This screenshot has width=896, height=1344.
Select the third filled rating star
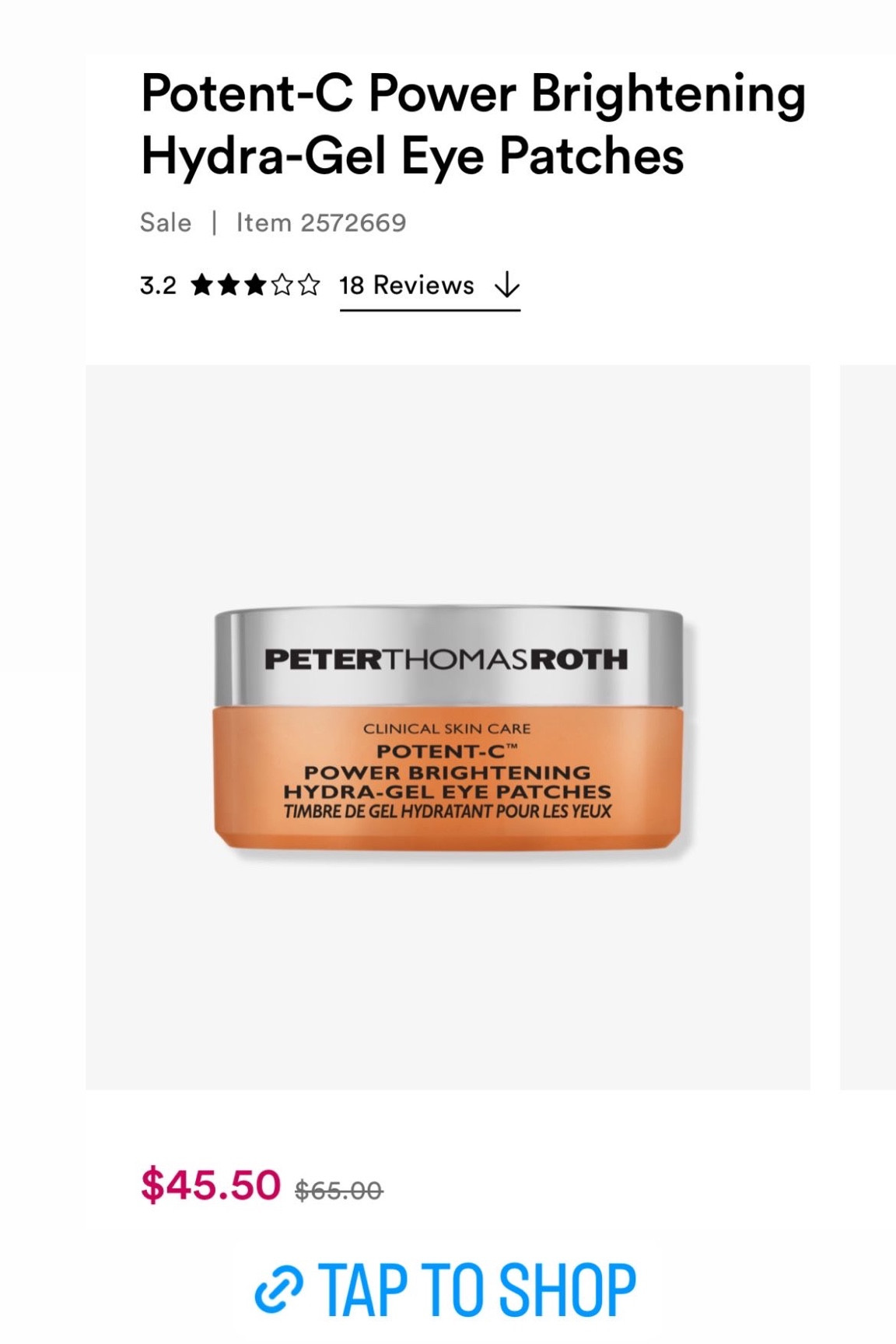tap(255, 285)
